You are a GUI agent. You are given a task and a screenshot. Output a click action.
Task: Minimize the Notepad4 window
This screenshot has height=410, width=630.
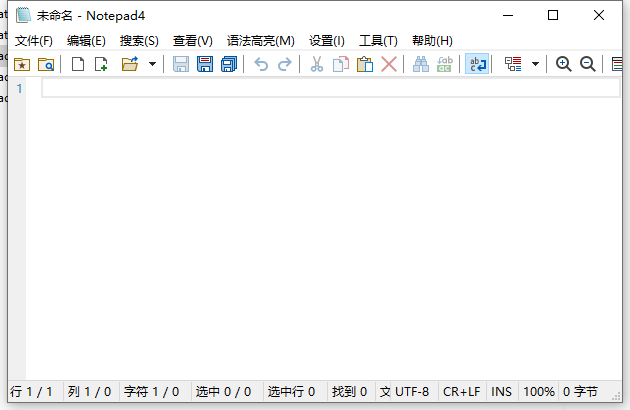coord(508,16)
